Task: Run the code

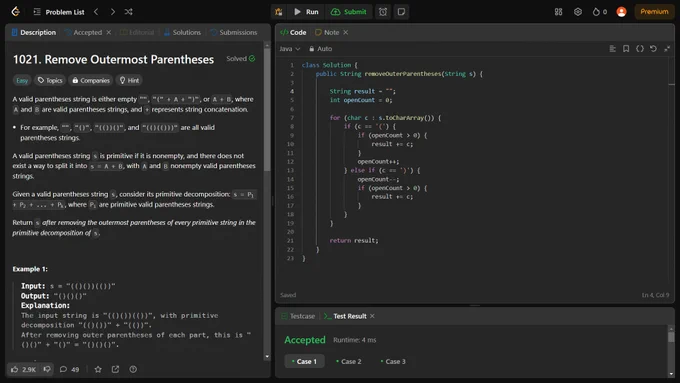Action: (x=306, y=12)
